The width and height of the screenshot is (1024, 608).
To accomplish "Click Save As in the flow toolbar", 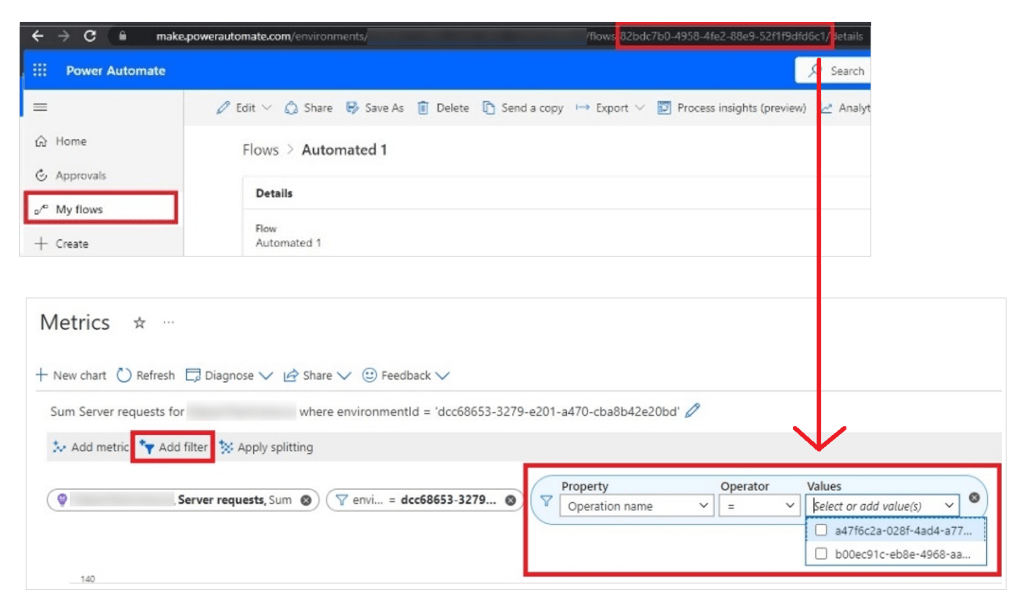I will (375, 108).
